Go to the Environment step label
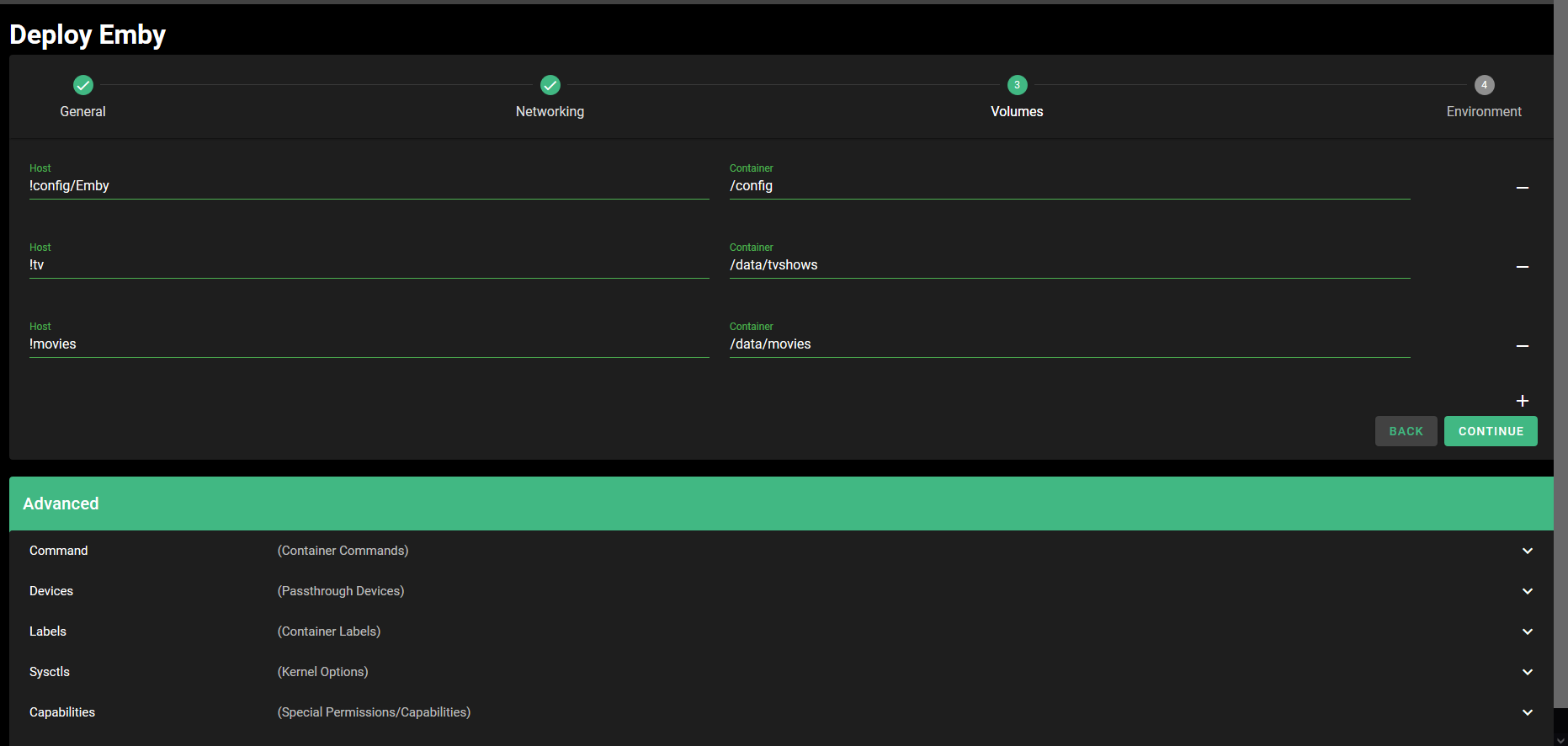The height and width of the screenshot is (746, 1568). (1484, 111)
